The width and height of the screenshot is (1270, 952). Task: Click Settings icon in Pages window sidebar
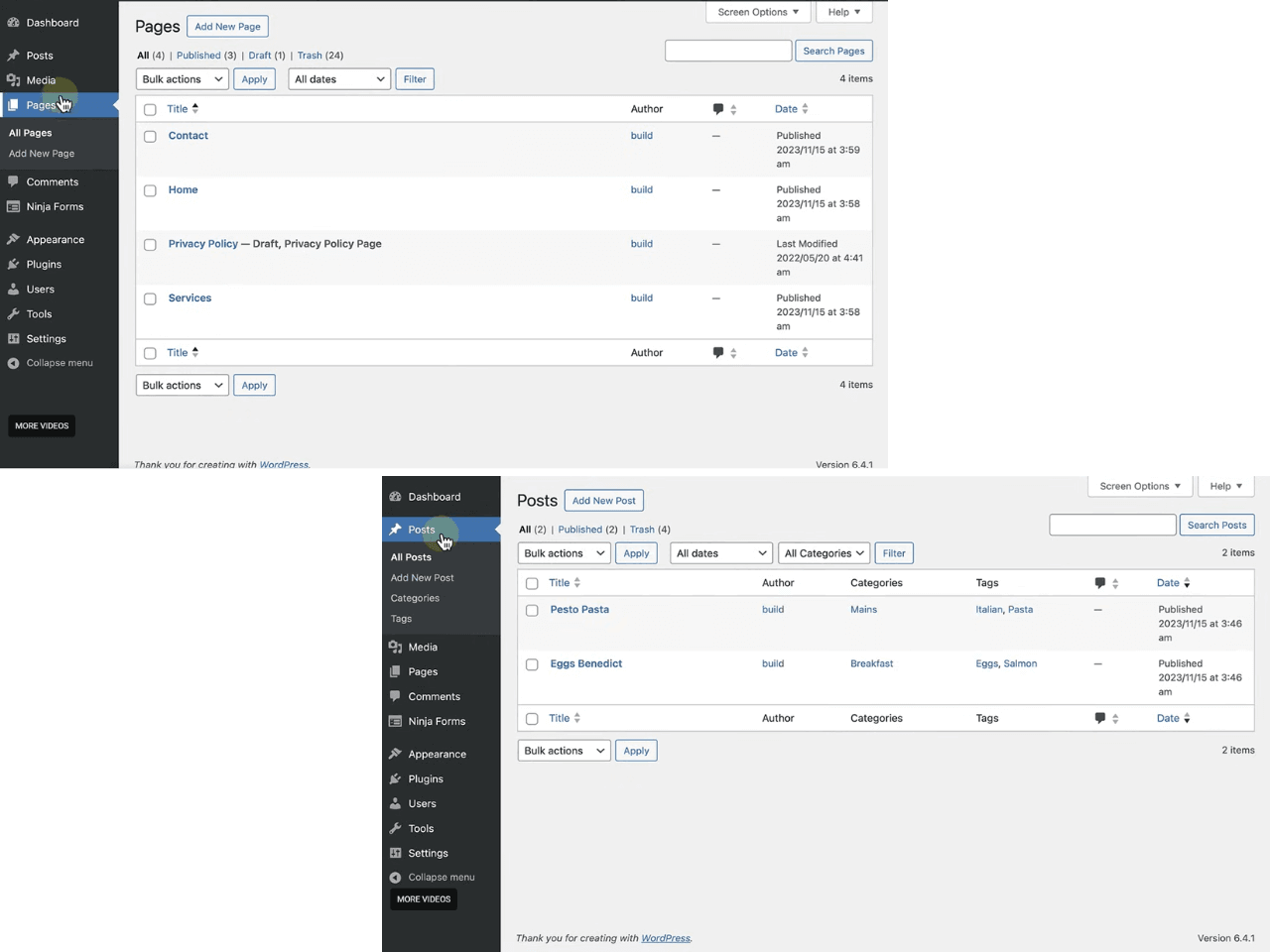click(13, 338)
